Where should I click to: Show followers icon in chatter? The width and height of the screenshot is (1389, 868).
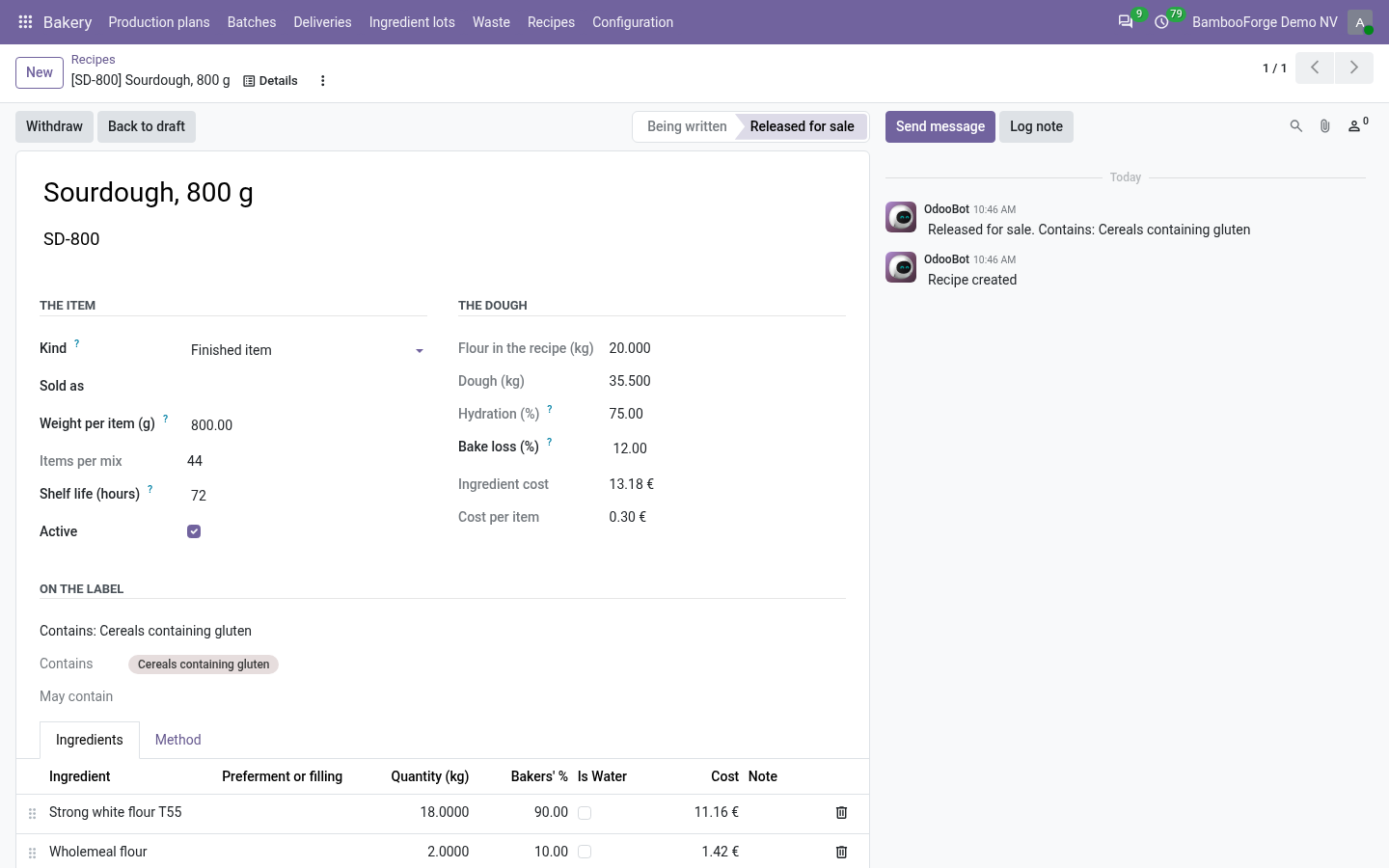(x=1357, y=126)
